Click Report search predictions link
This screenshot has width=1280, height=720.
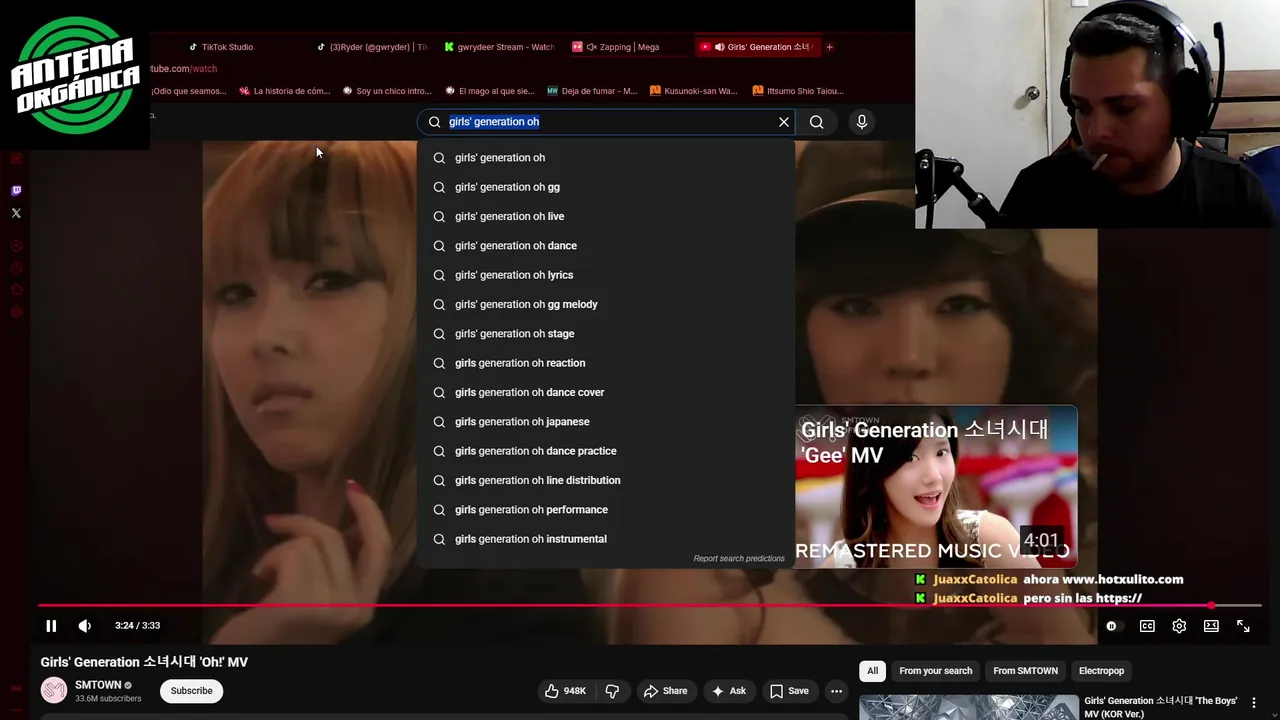(739, 559)
